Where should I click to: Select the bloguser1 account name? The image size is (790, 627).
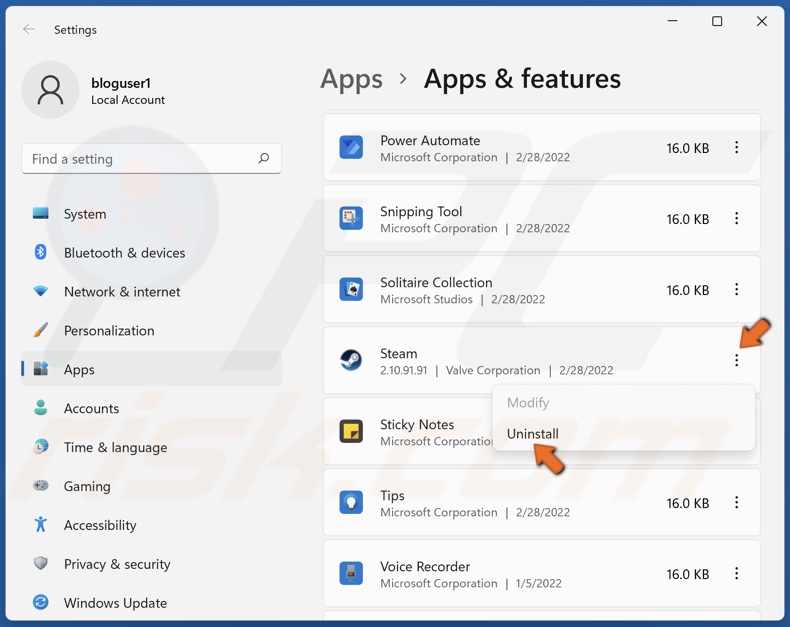pos(121,83)
